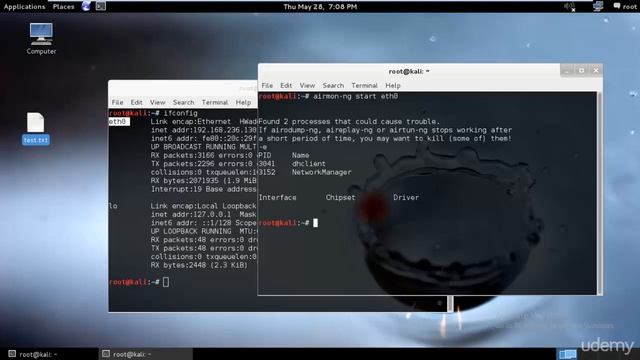Click the back terminal's vertical scrollbar
640x360 pixels.
point(451,304)
